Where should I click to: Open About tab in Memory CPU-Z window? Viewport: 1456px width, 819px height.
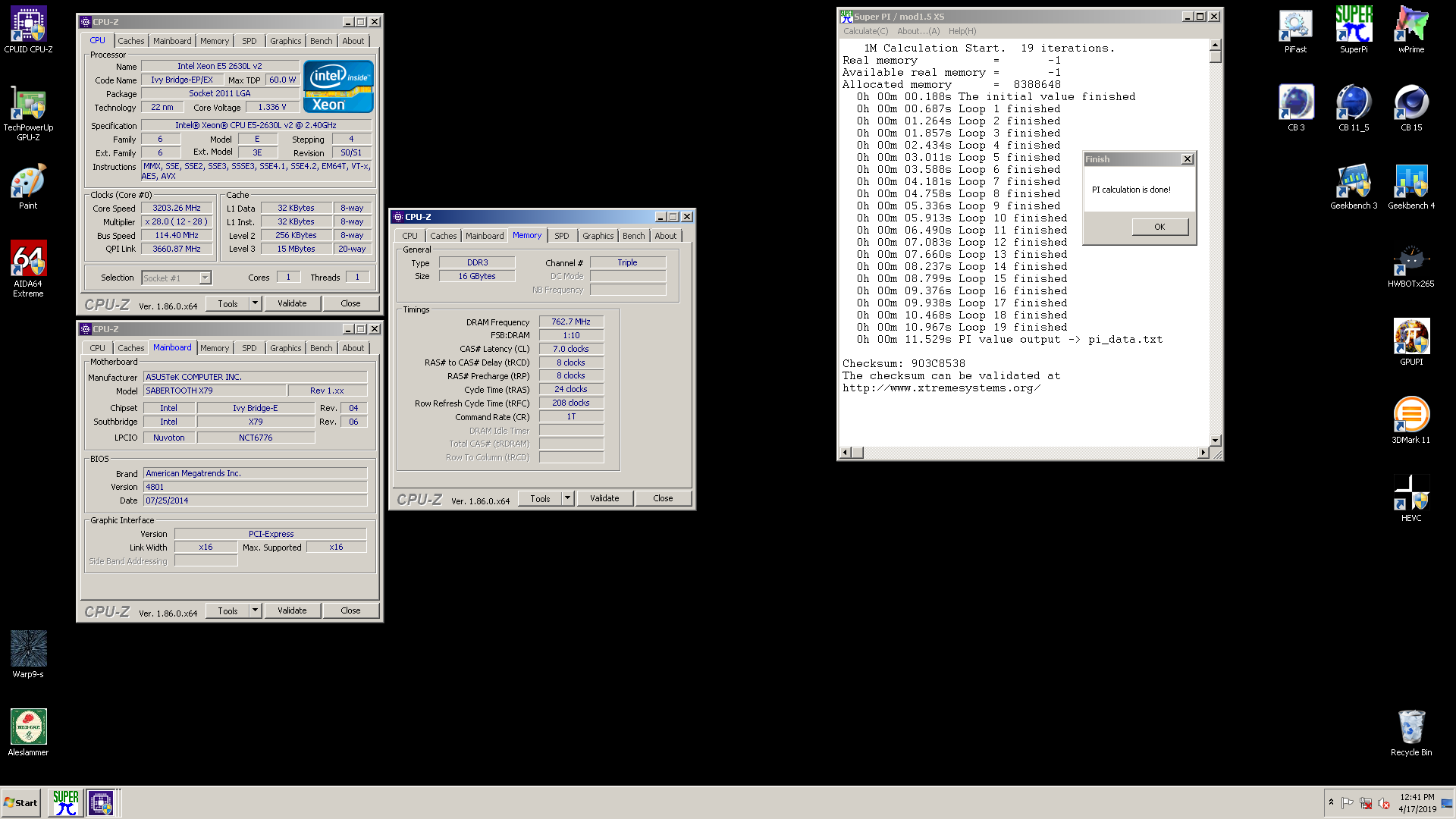click(665, 236)
